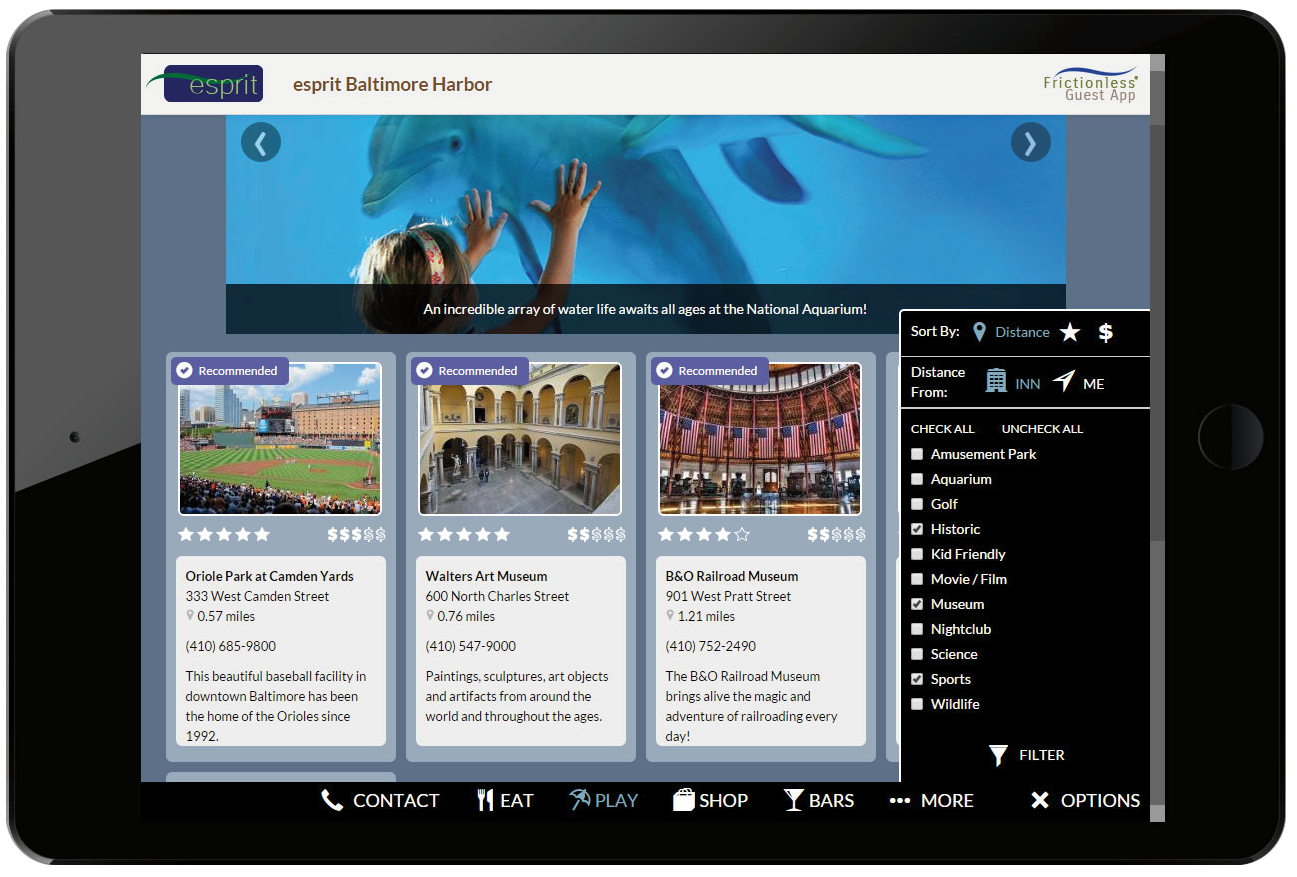
Task: Apply the FILTER button text
Action: pyautogui.click(x=1042, y=755)
